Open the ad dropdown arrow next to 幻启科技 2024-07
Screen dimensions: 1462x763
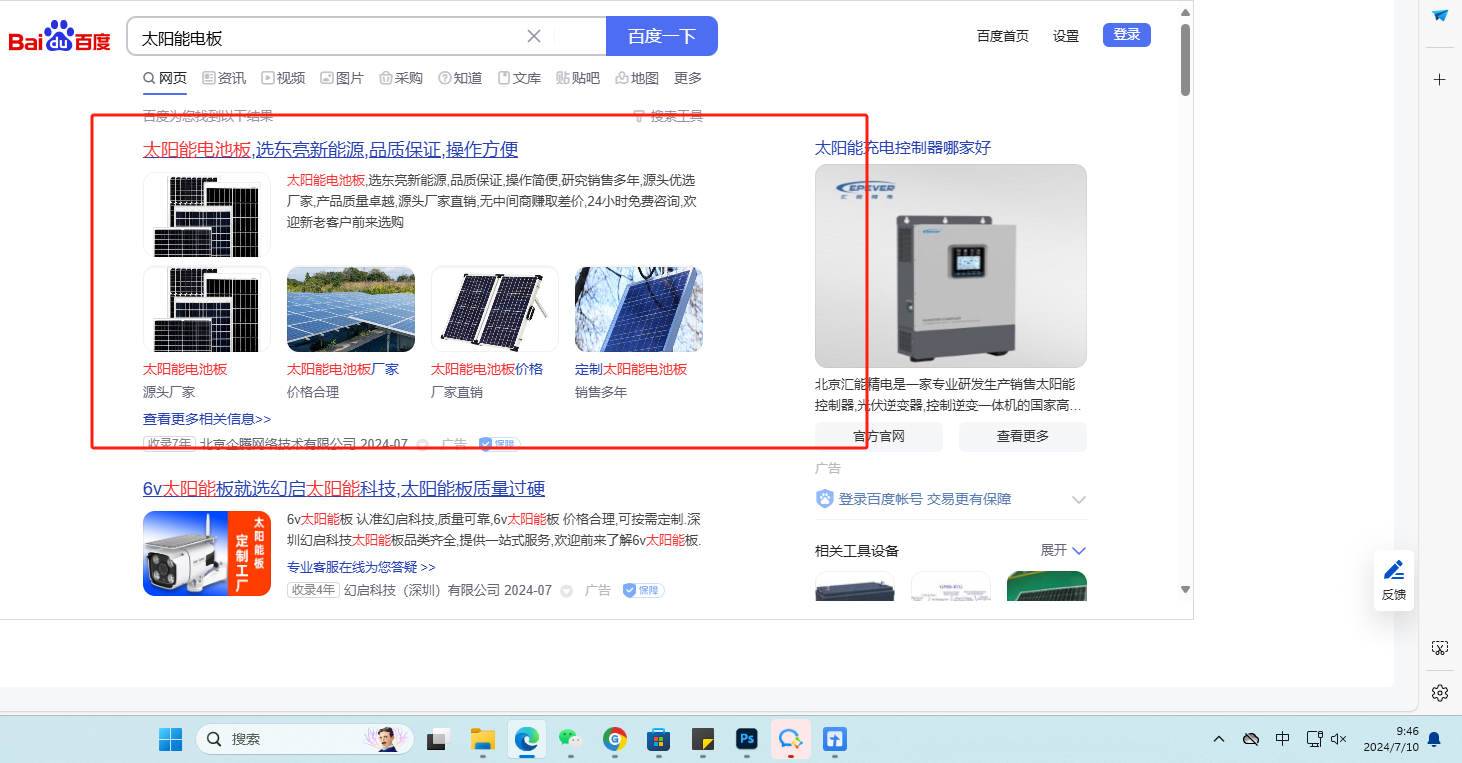566,591
